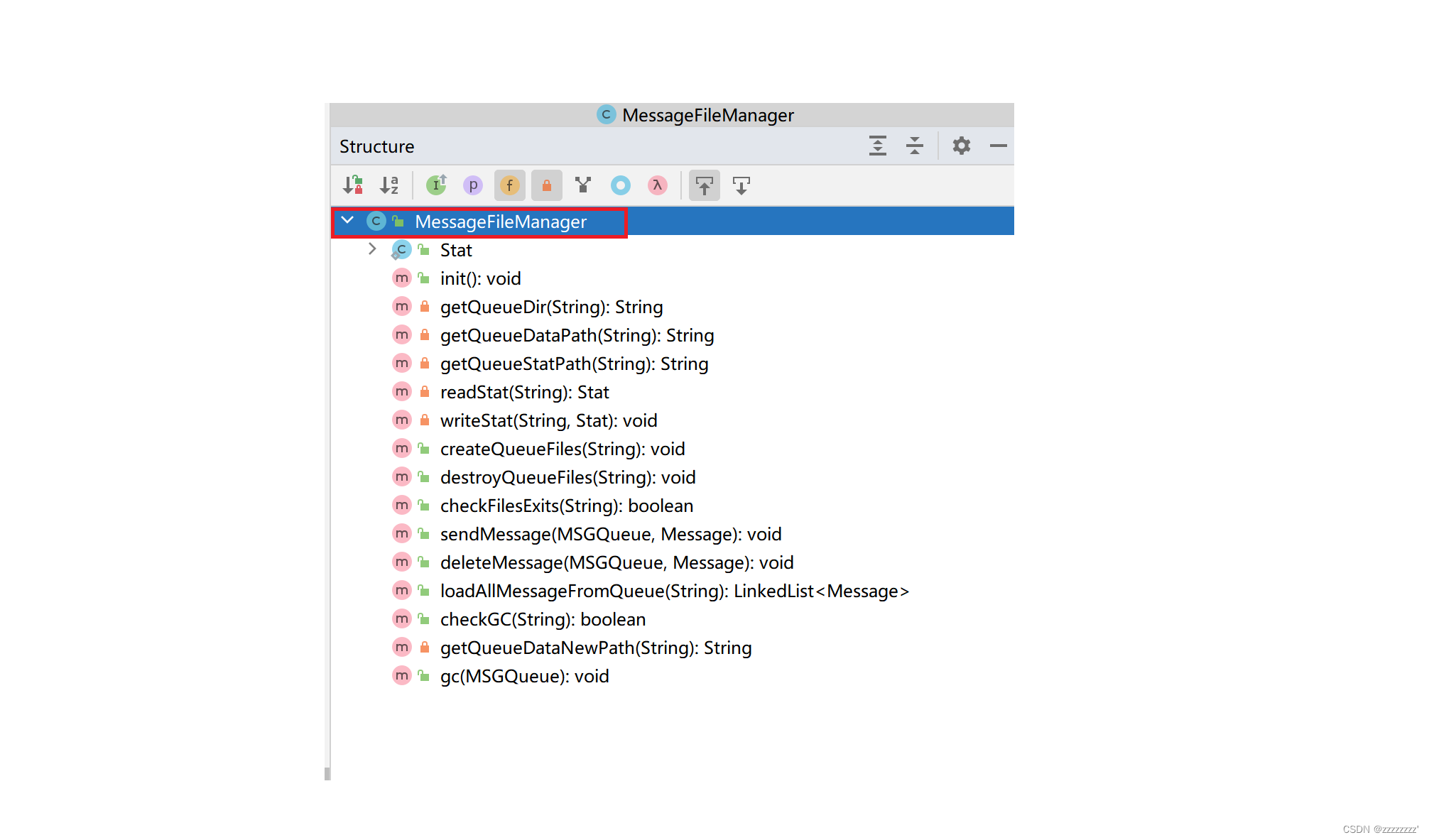This screenshot has height=840, width=1429.
Task: Collapse the MessageFileManager class node
Action: (347, 221)
